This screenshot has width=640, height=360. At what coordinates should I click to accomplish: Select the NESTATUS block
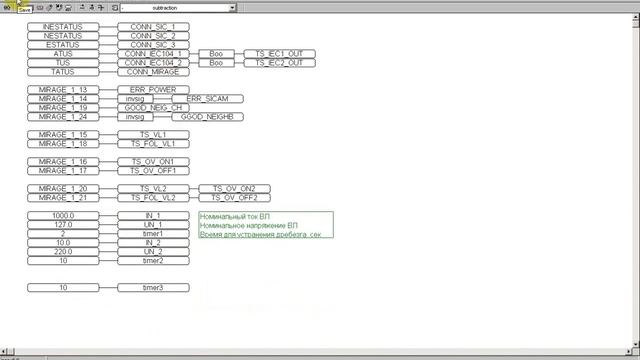(x=63, y=36)
